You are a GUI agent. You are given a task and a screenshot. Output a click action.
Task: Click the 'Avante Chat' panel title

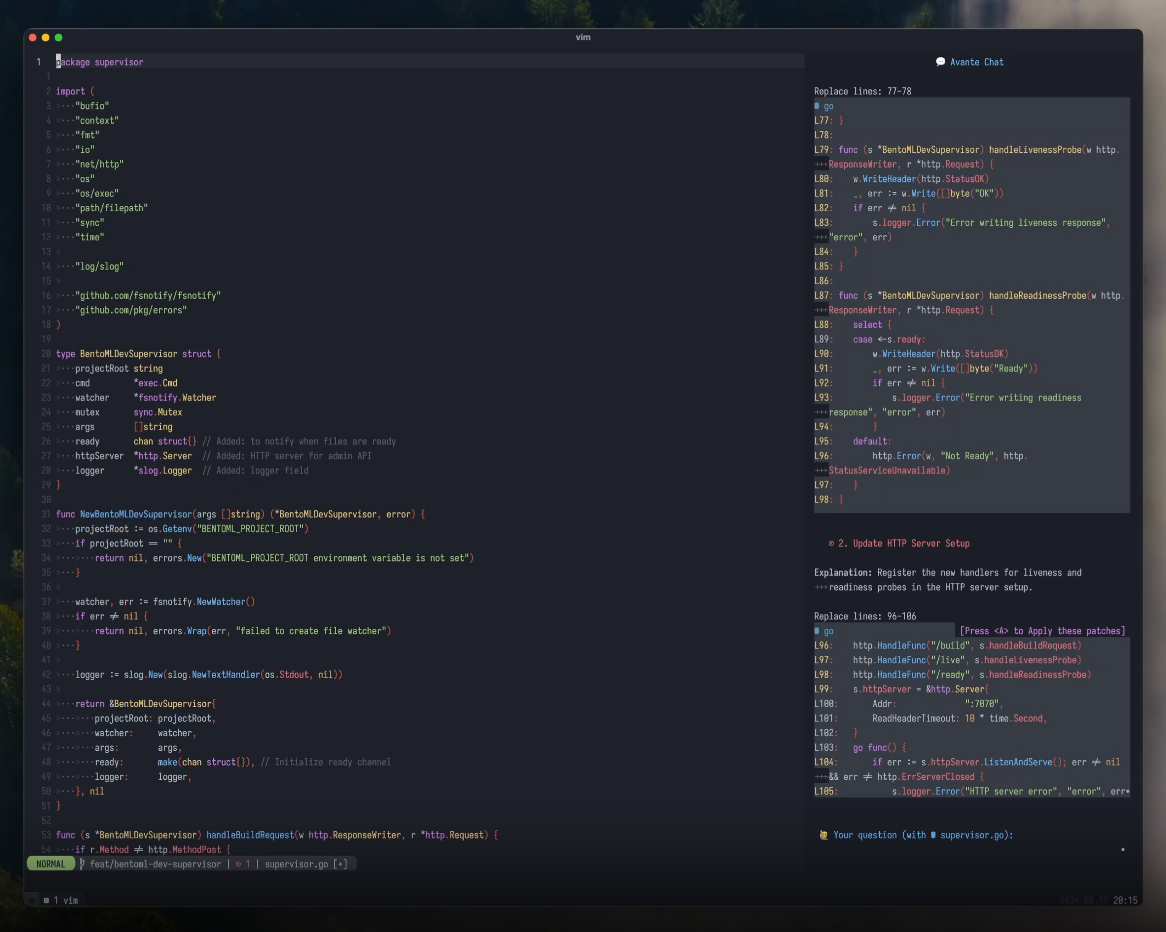click(976, 62)
